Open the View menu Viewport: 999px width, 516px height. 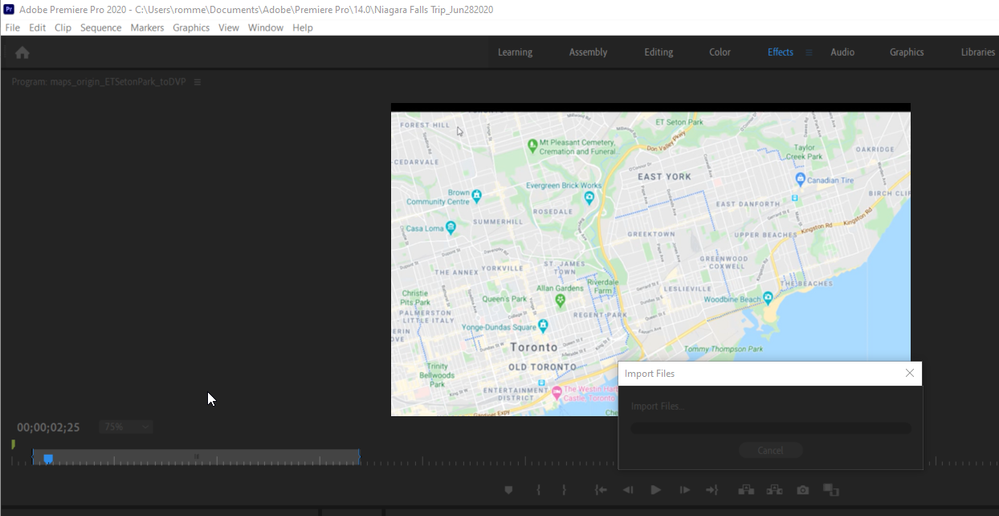pyautogui.click(x=228, y=27)
